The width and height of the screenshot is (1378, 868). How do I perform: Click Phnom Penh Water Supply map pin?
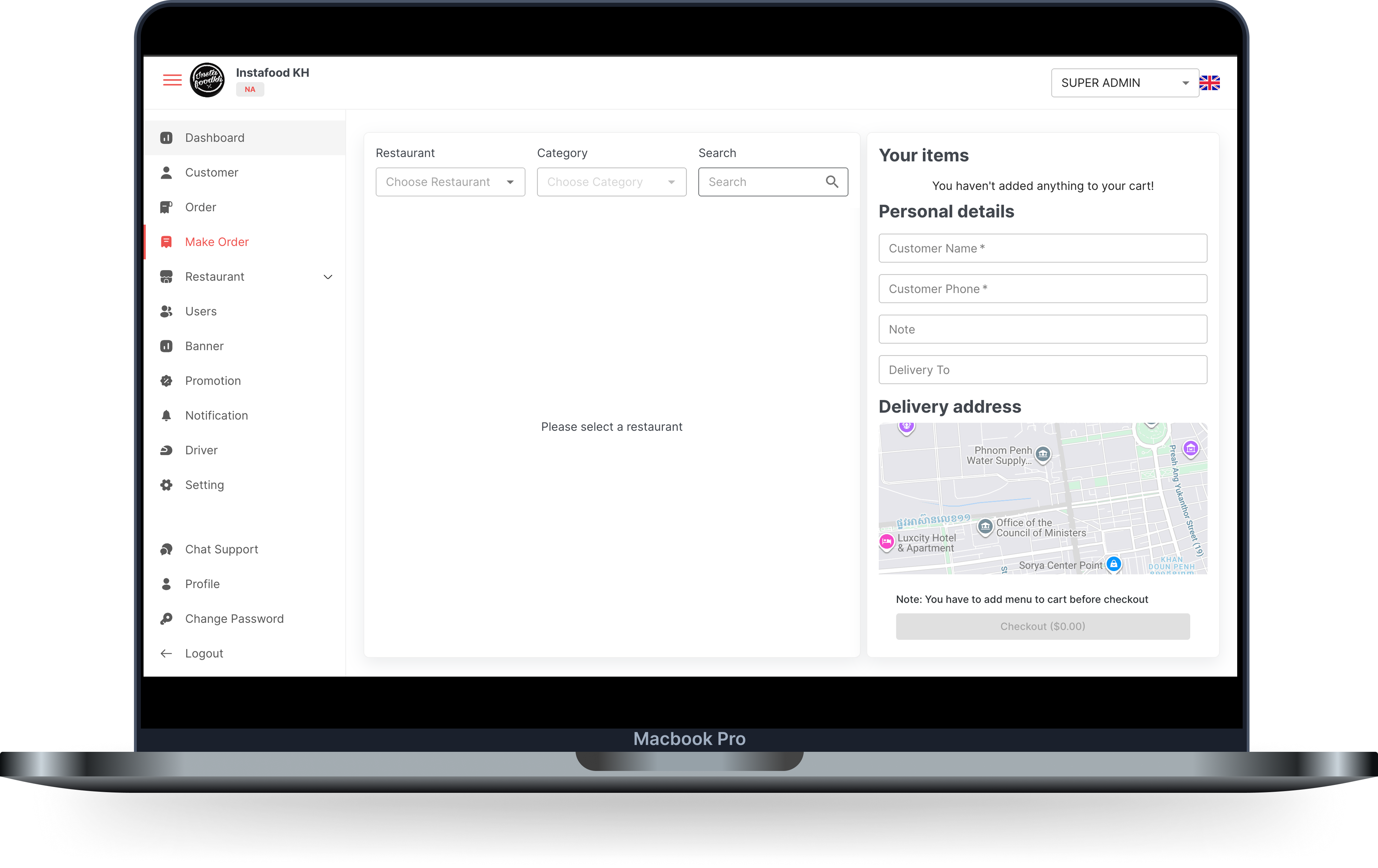click(x=1043, y=455)
